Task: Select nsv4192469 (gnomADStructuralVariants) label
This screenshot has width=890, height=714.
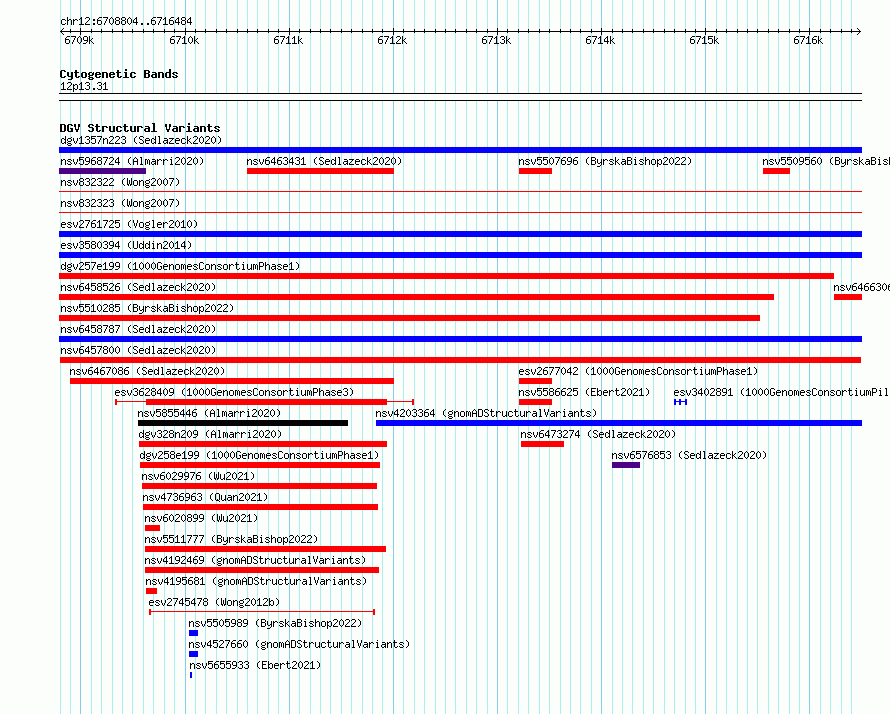Action: click(x=255, y=560)
